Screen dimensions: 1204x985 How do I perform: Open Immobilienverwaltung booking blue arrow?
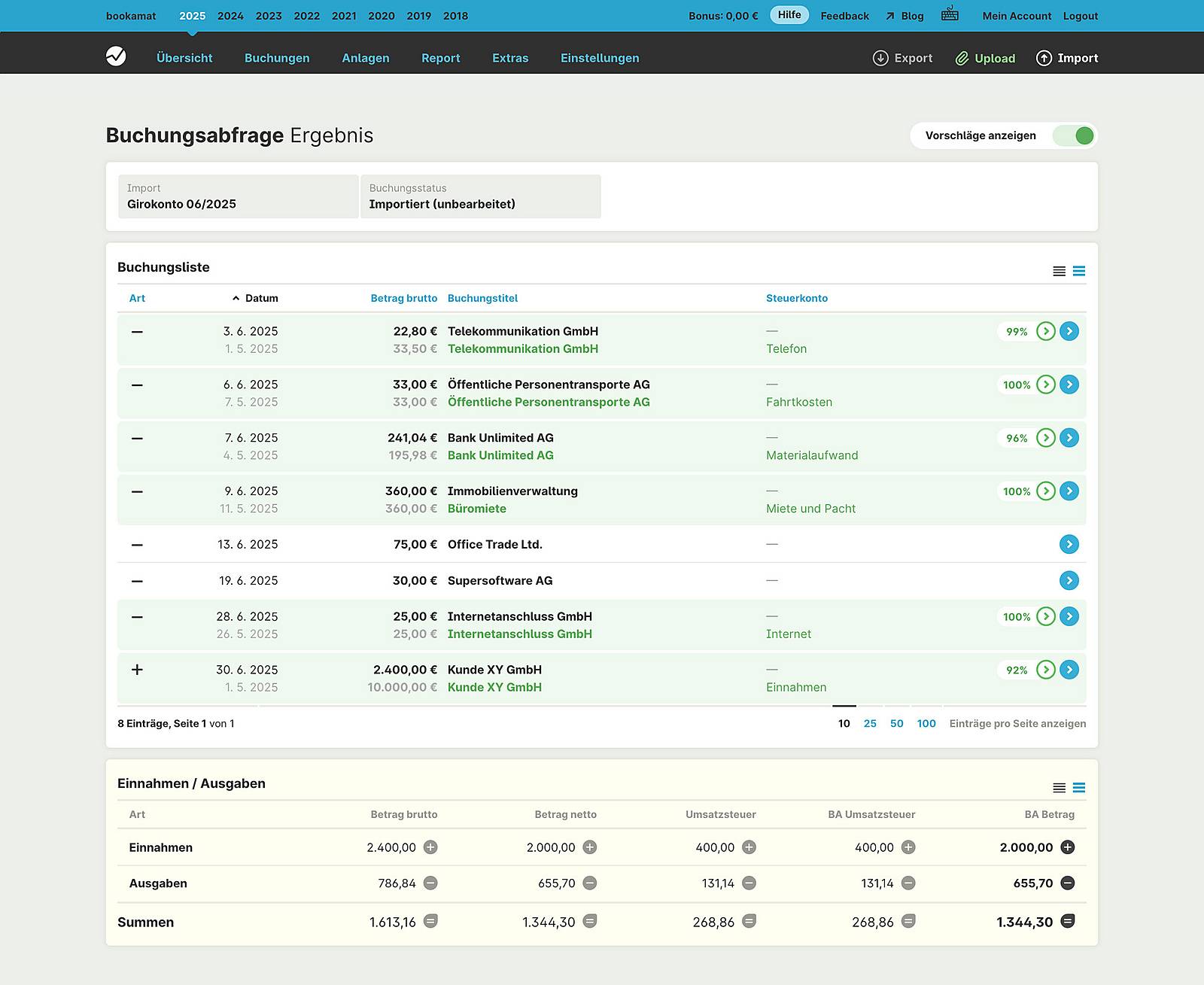[x=1069, y=491]
